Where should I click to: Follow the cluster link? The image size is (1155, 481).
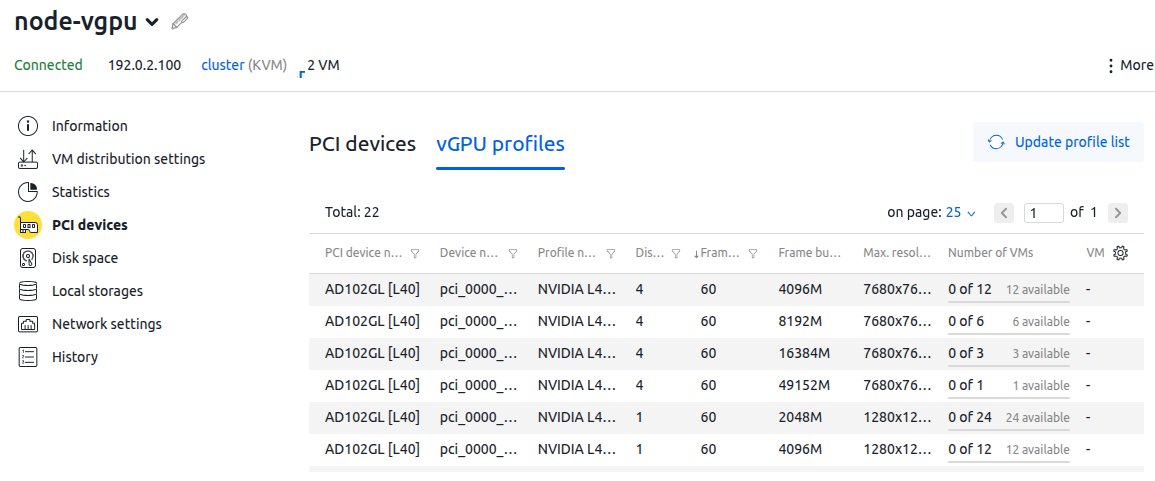point(223,65)
